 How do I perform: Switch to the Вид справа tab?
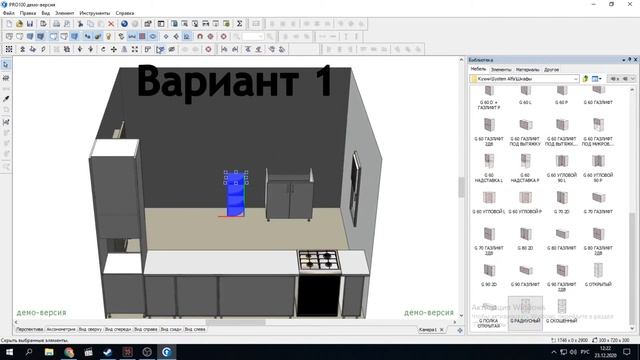[146, 329]
